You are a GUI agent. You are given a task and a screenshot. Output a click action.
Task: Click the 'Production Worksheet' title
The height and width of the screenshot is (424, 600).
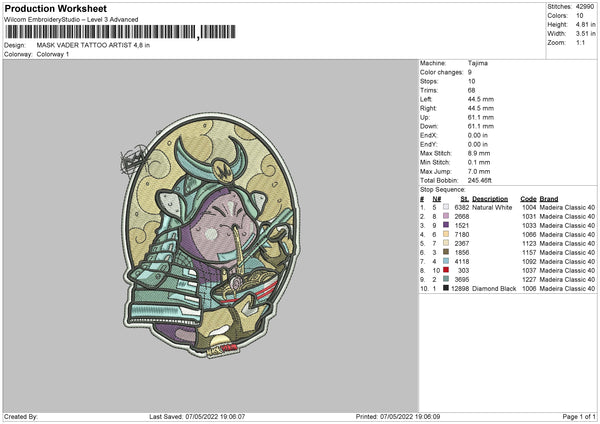55,8
